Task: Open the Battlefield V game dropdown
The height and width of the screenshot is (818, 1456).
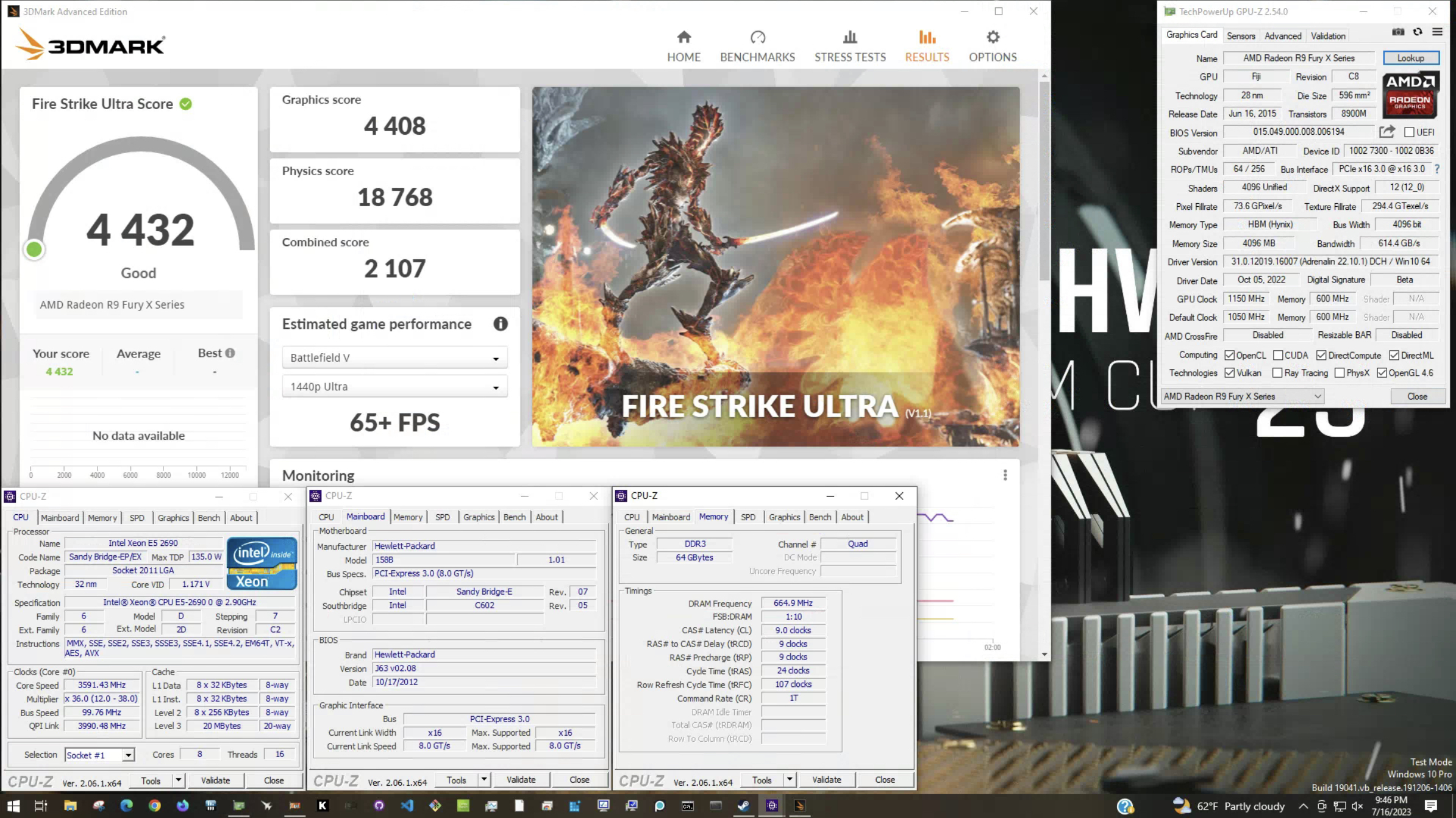Action: [394, 358]
